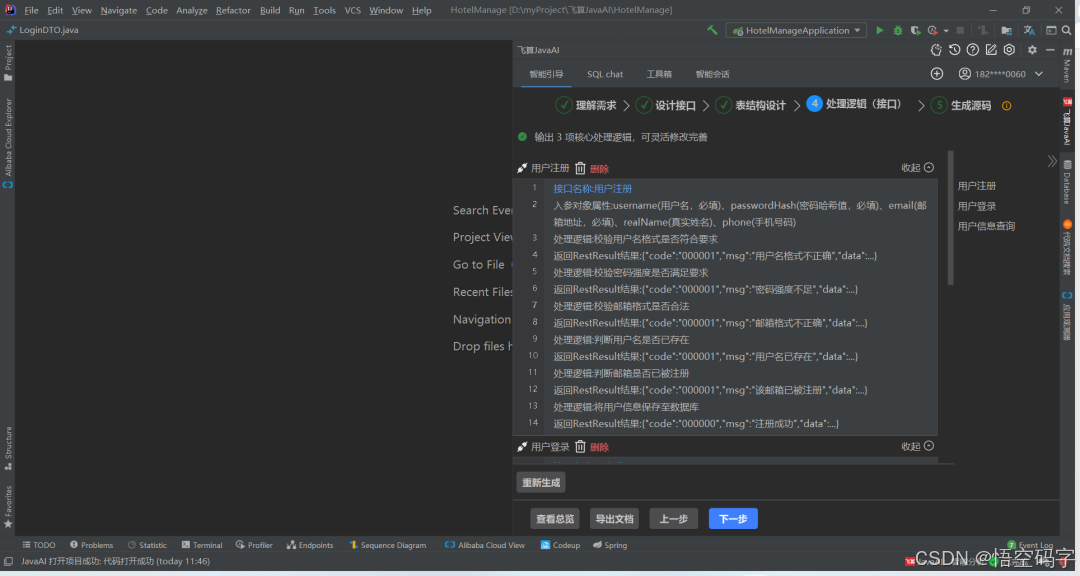The image size is (1080, 576).
Task: Click the 重新生成 button
Action: click(x=541, y=482)
